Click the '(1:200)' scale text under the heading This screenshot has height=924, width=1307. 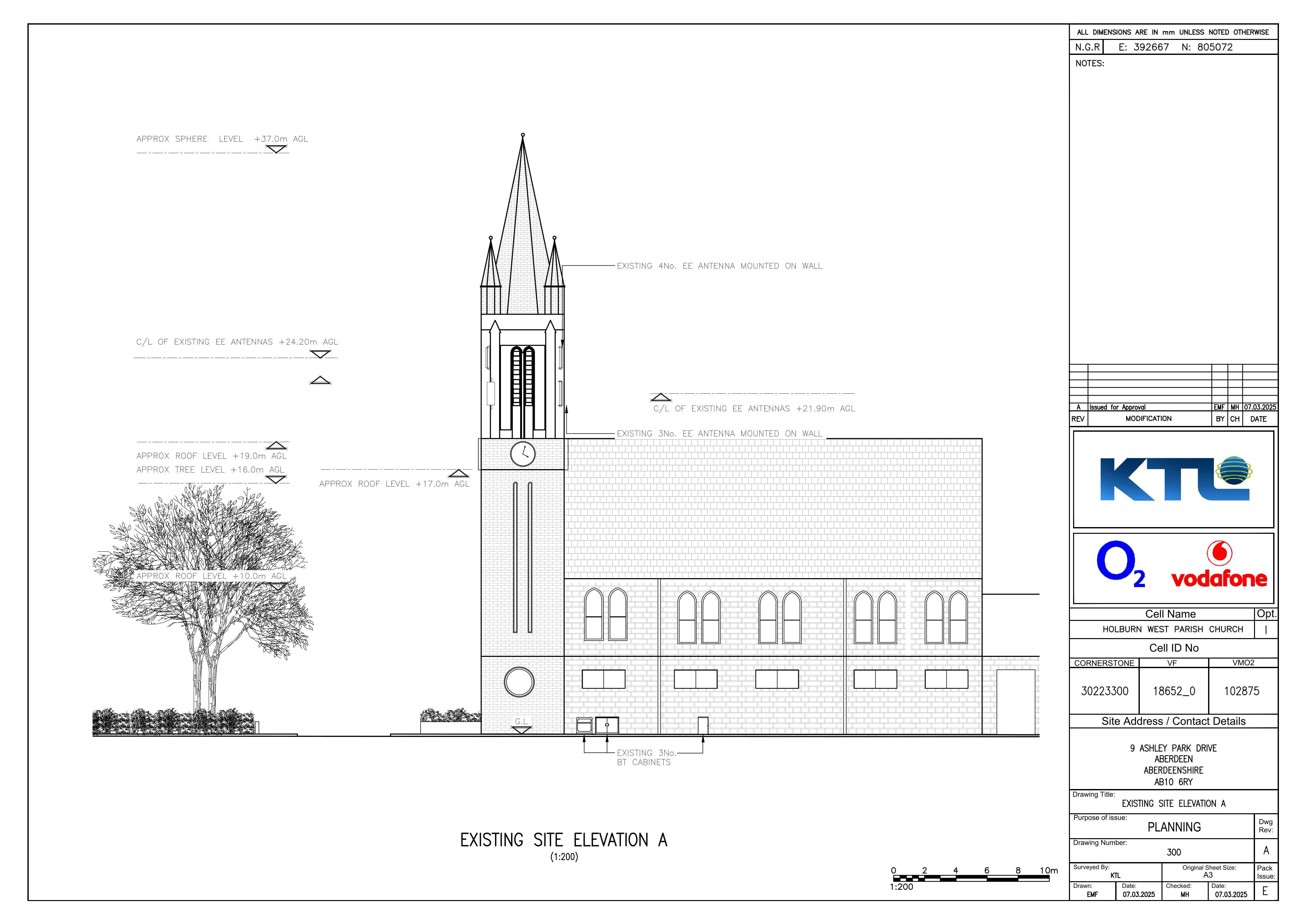(x=564, y=857)
